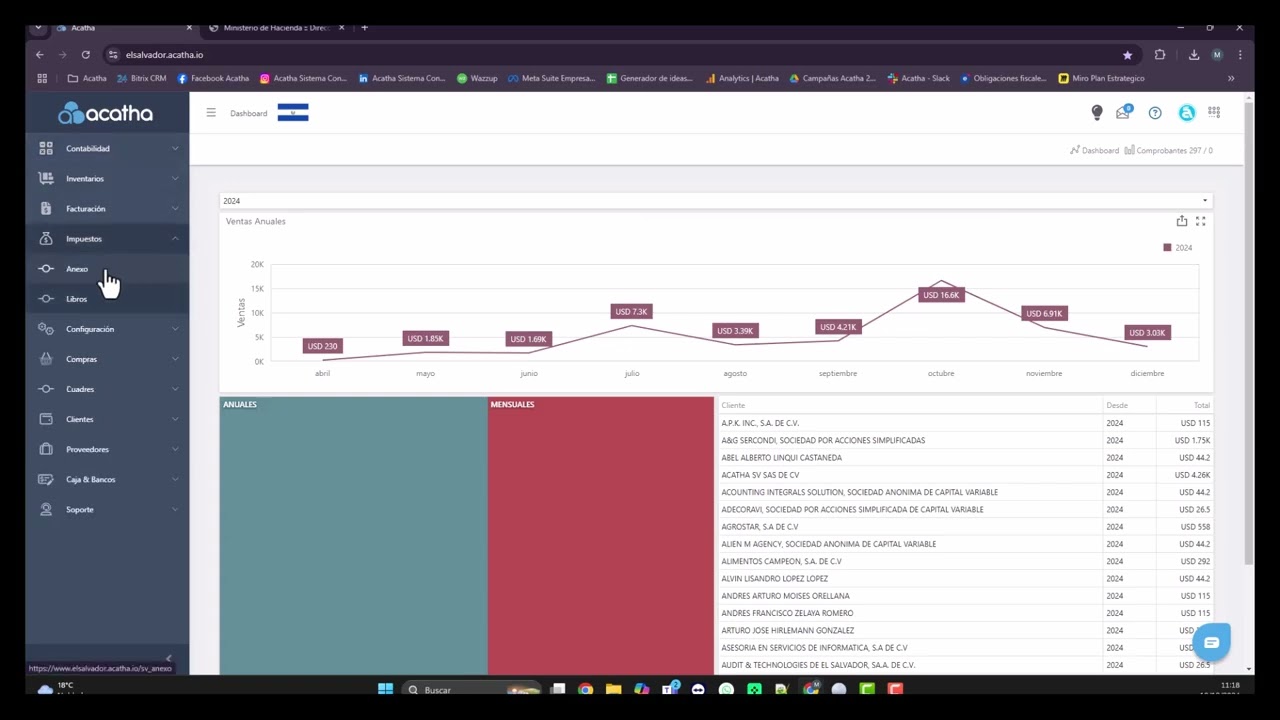Open the Libros submenu item
This screenshot has width=1280, height=720.
pos(107,298)
